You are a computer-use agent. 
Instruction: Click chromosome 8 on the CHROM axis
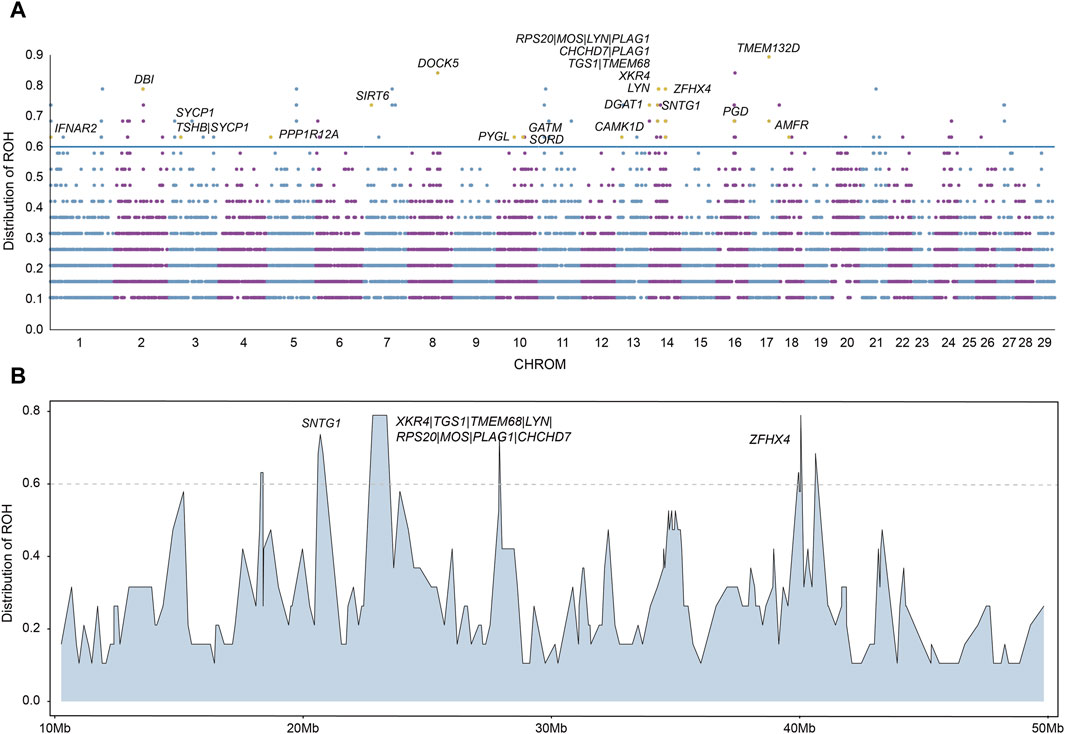(x=433, y=344)
